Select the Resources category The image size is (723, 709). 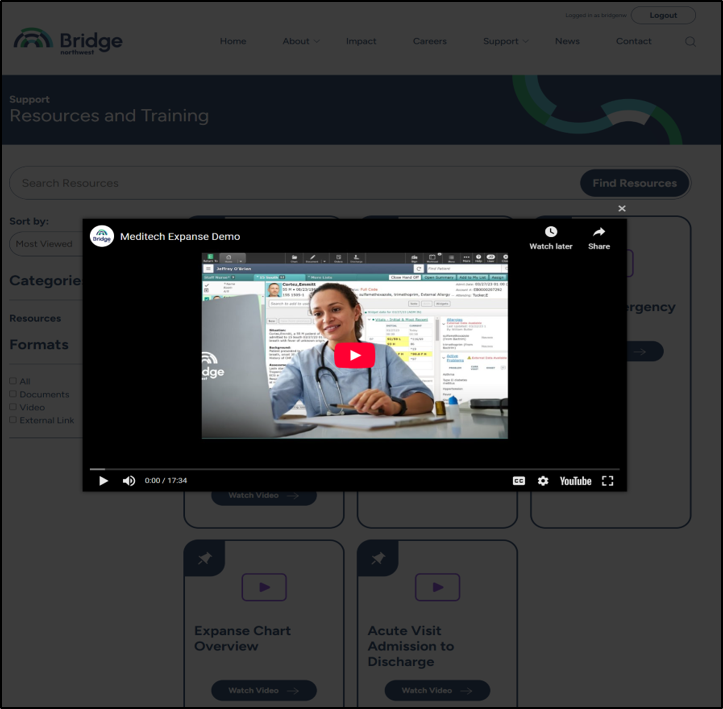point(35,318)
